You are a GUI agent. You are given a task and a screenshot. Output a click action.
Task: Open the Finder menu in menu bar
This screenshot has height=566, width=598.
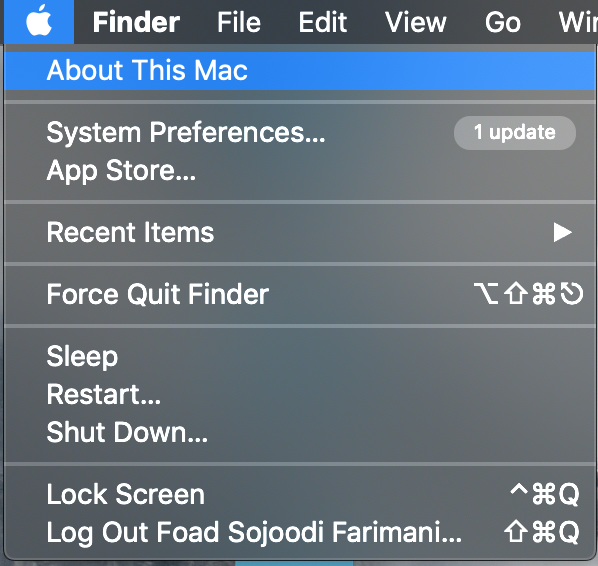pos(136,22)
